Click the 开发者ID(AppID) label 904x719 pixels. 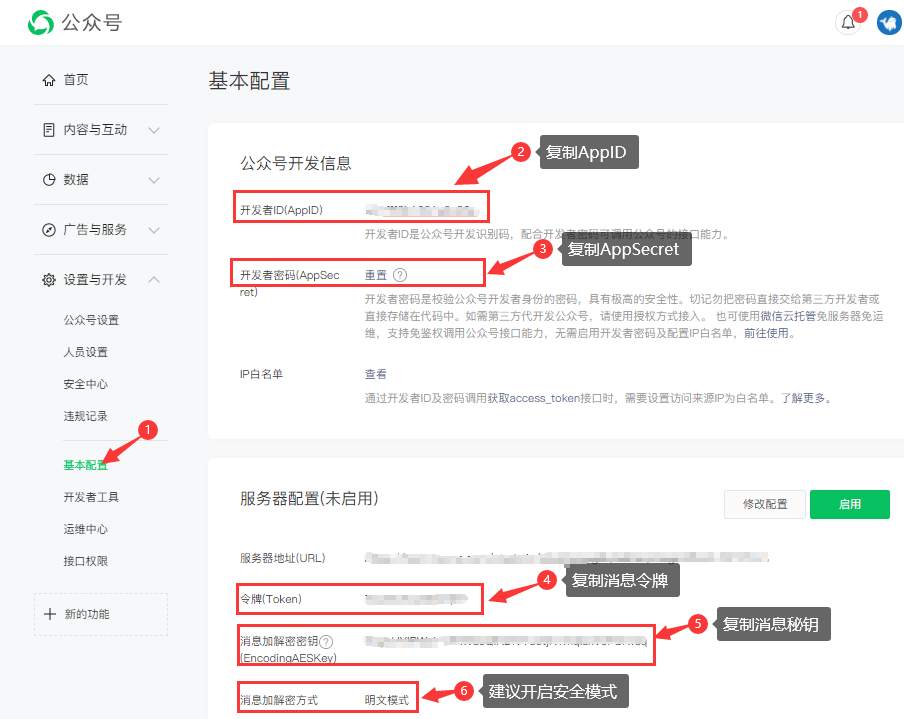(x=281, y=210)
